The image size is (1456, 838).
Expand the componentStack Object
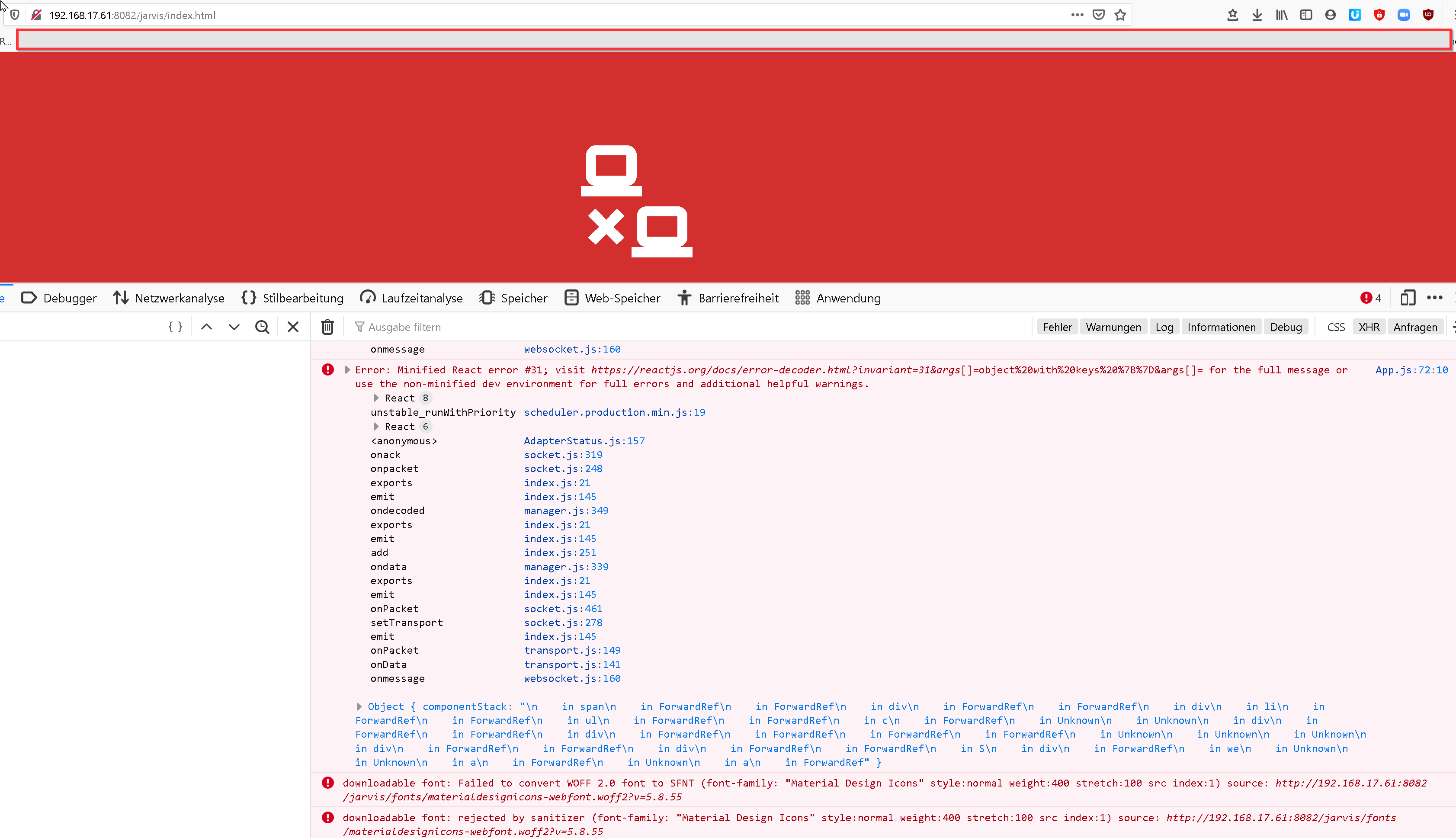click(x=359, y=706)
